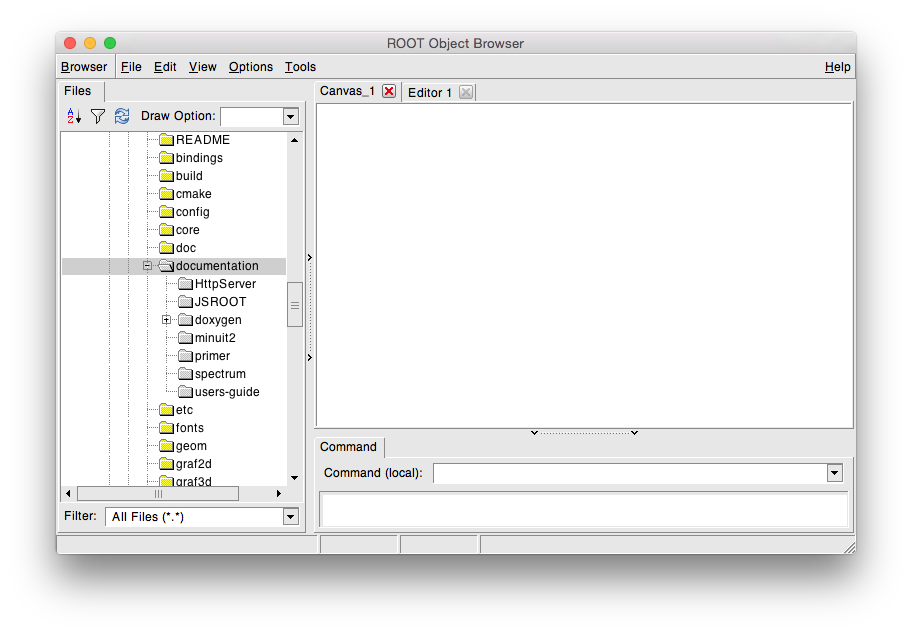Open the Tools menu
The height and width of the screenshot is (634, 912).
pyautogui.click(x=300, y=67)
